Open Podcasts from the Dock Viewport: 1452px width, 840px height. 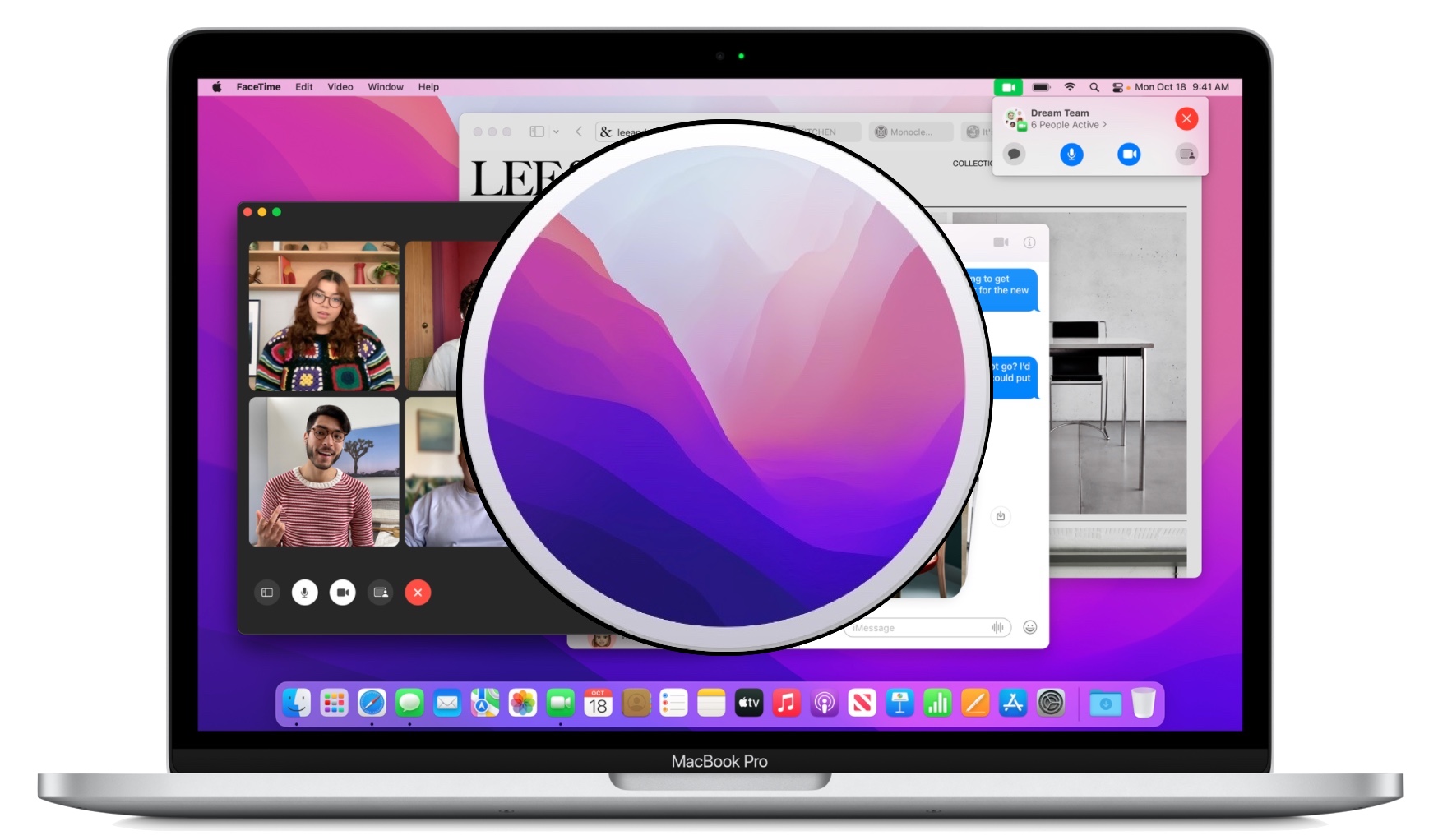pyautogui.click(x=825, y=704)
